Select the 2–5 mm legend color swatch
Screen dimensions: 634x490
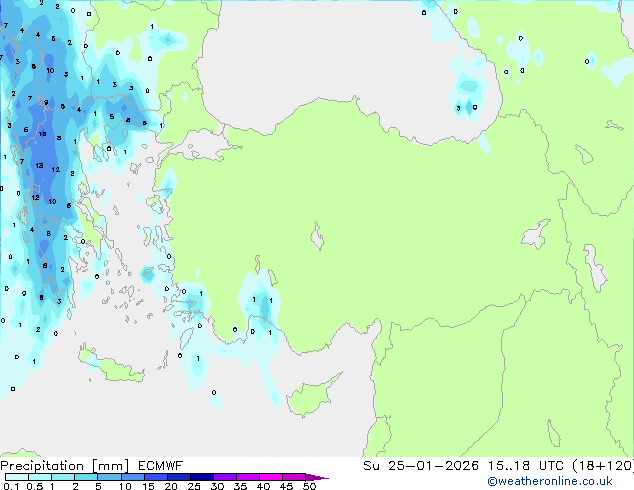(x=86, y=477)
